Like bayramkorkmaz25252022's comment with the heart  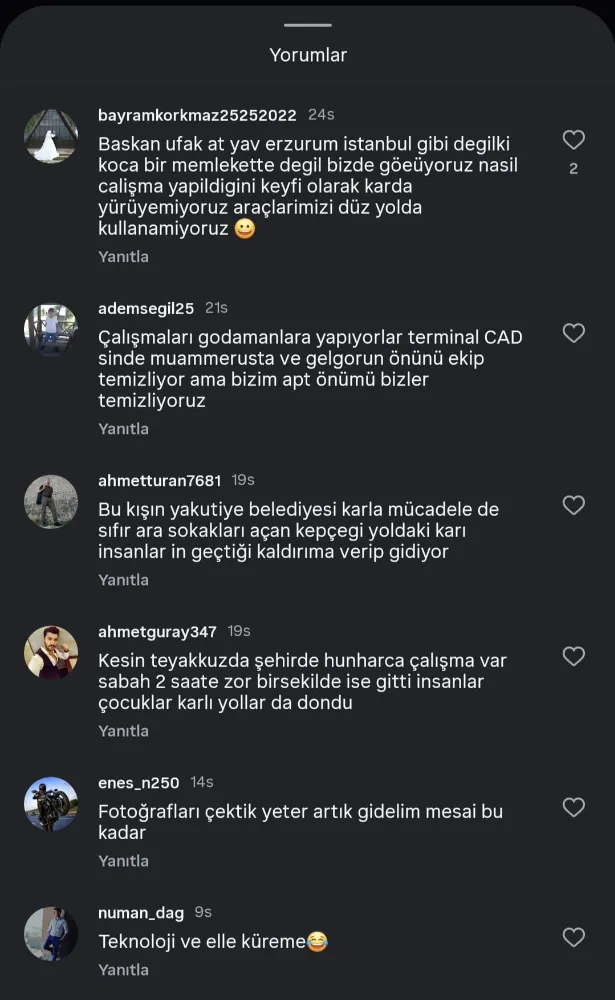[x=573, y=140]
